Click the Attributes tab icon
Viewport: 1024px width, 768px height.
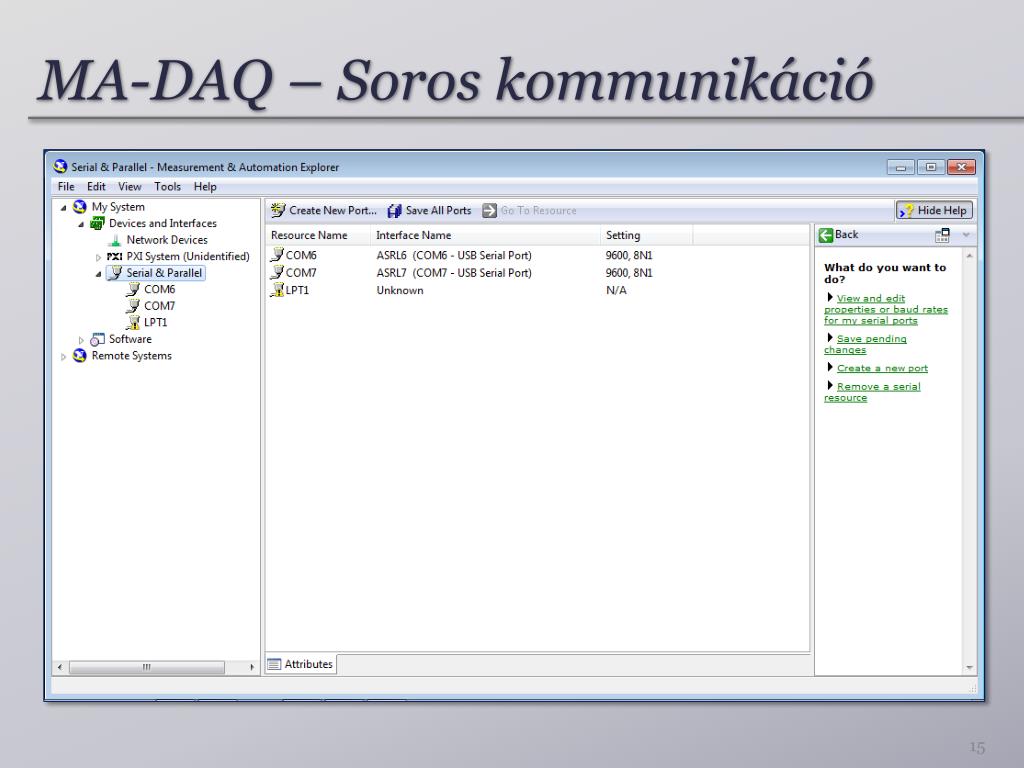[274, 664]
